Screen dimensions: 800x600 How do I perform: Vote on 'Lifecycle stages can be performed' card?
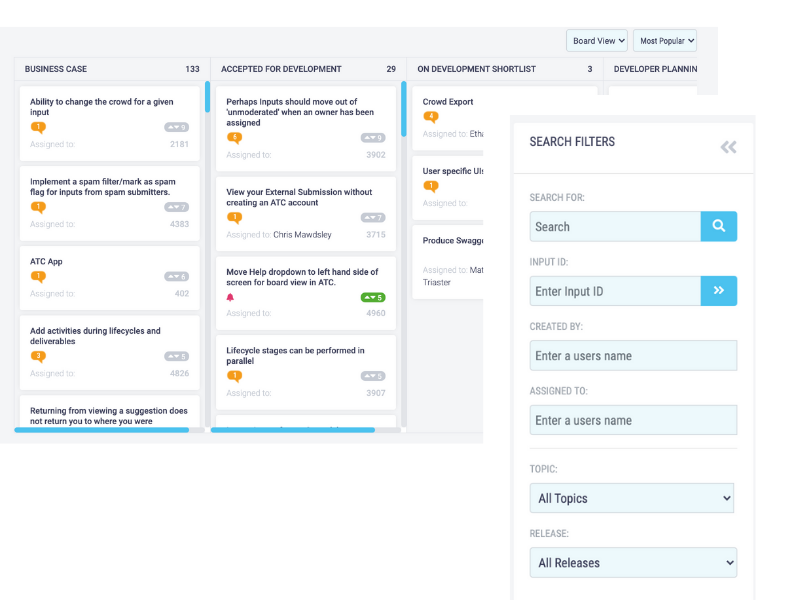(373, 376)
